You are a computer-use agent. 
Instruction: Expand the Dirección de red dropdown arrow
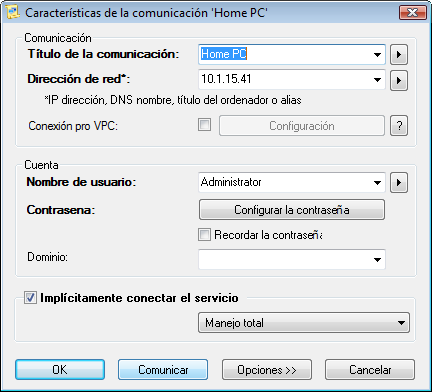tap(377, 80)
